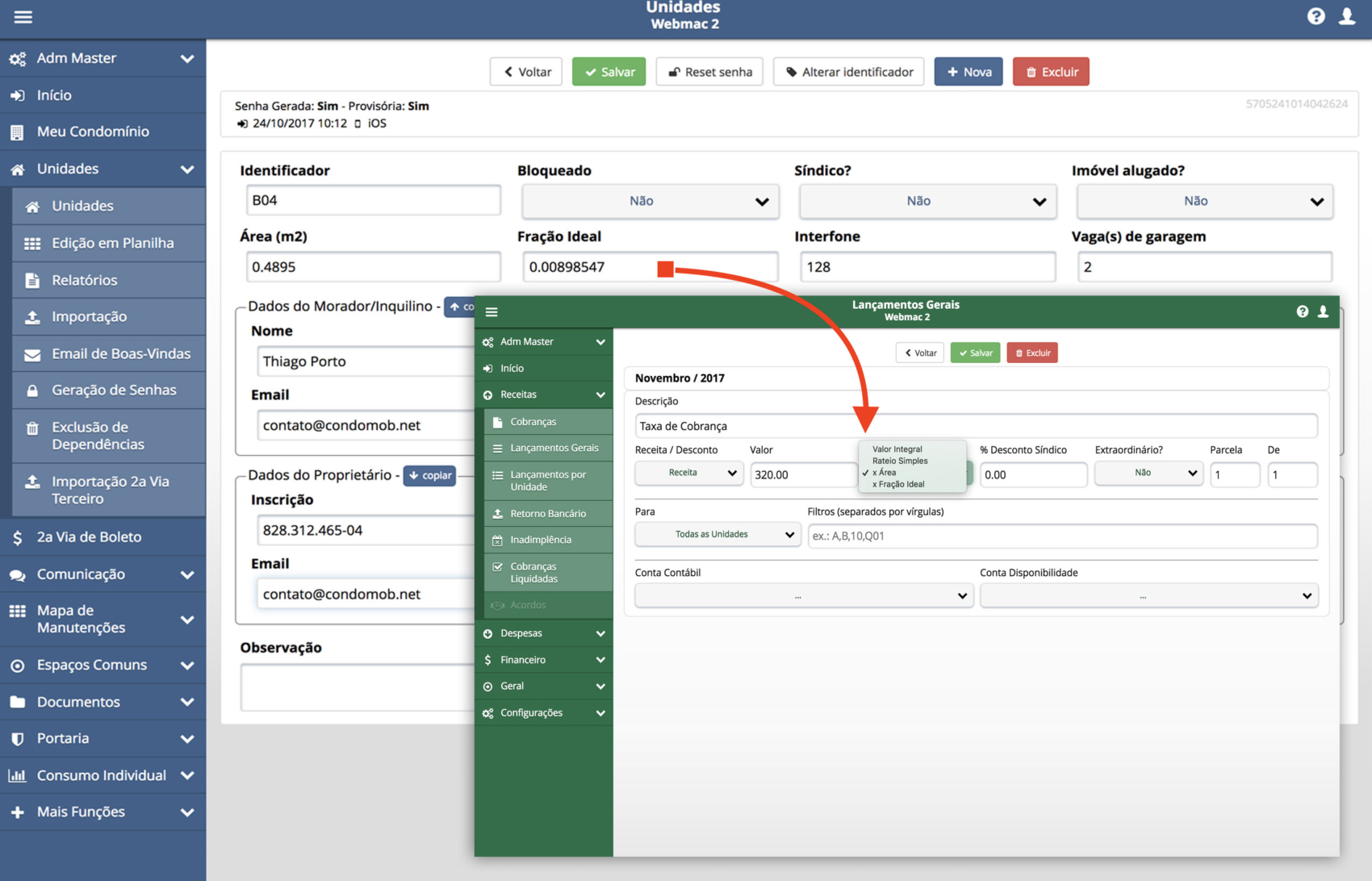1372x881 pixels.
Task: Open the hamburger menu in the blue header
Action: [23, 17]
